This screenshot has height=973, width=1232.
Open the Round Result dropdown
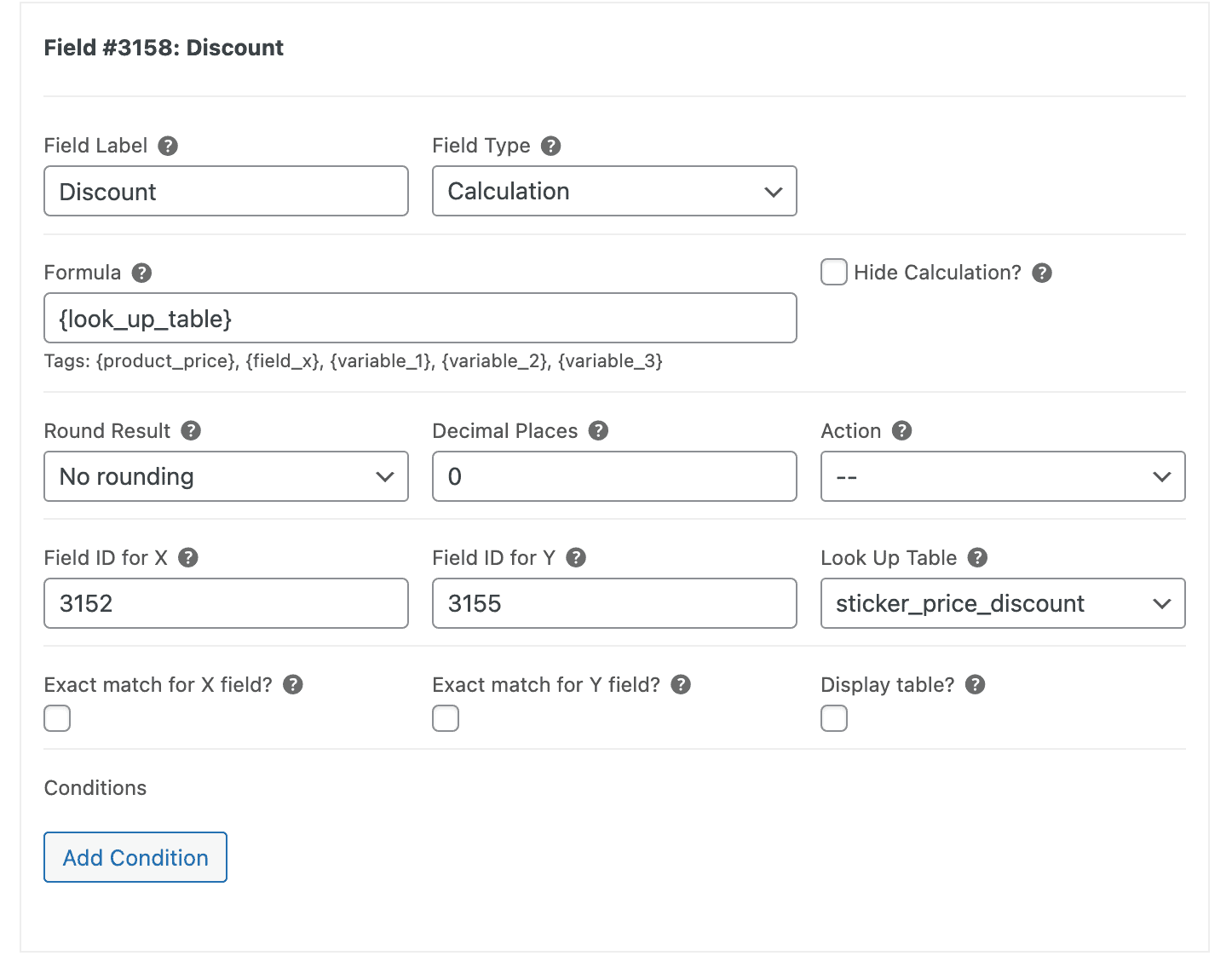tap(226, 476)
